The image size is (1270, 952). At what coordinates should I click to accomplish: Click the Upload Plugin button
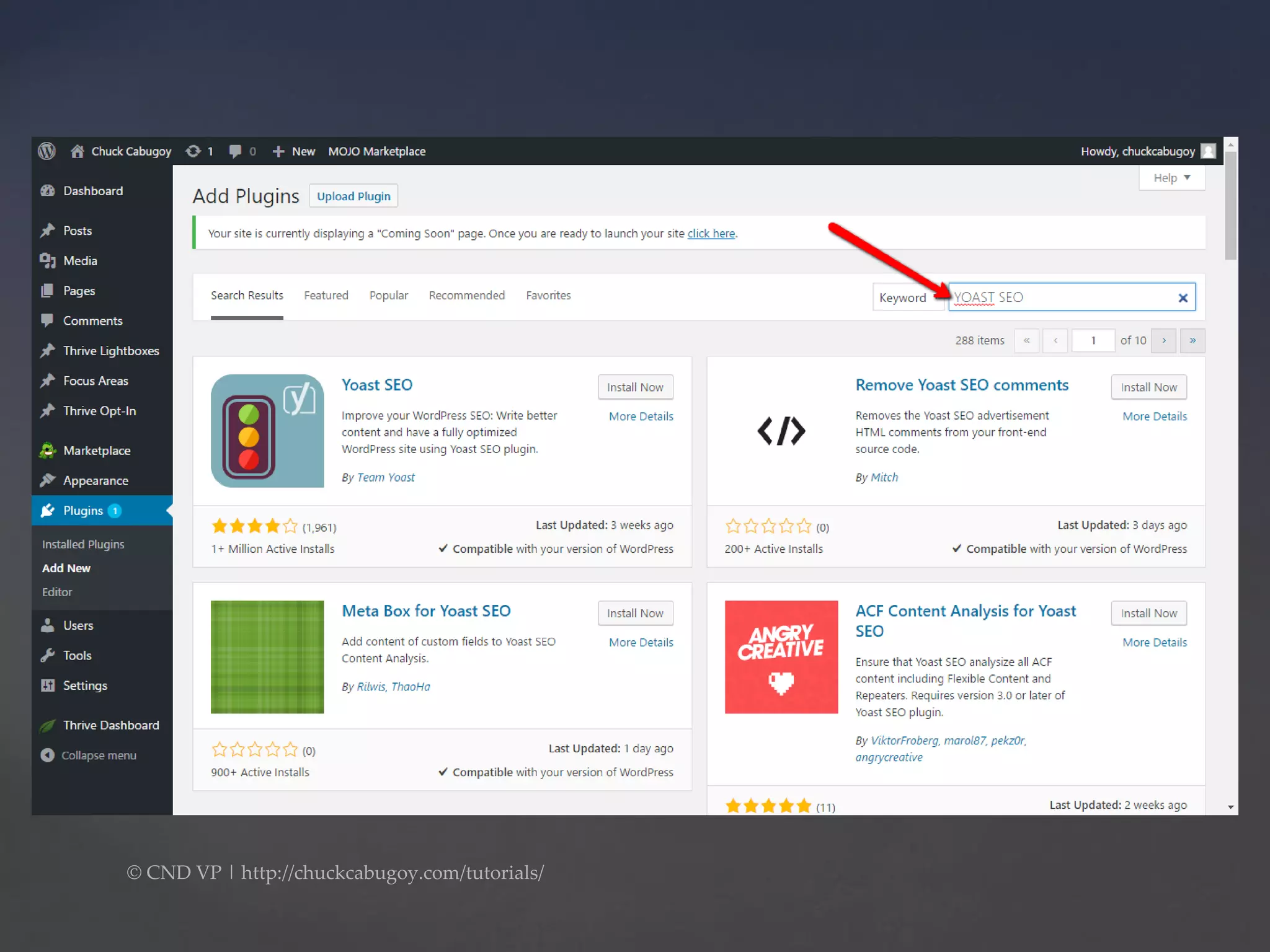pos(353,196)
